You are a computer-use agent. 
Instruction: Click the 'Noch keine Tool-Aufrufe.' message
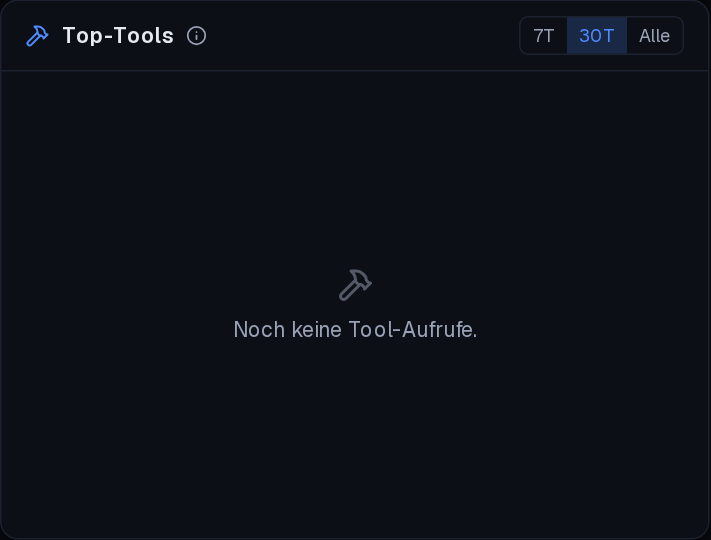(355, 330)
